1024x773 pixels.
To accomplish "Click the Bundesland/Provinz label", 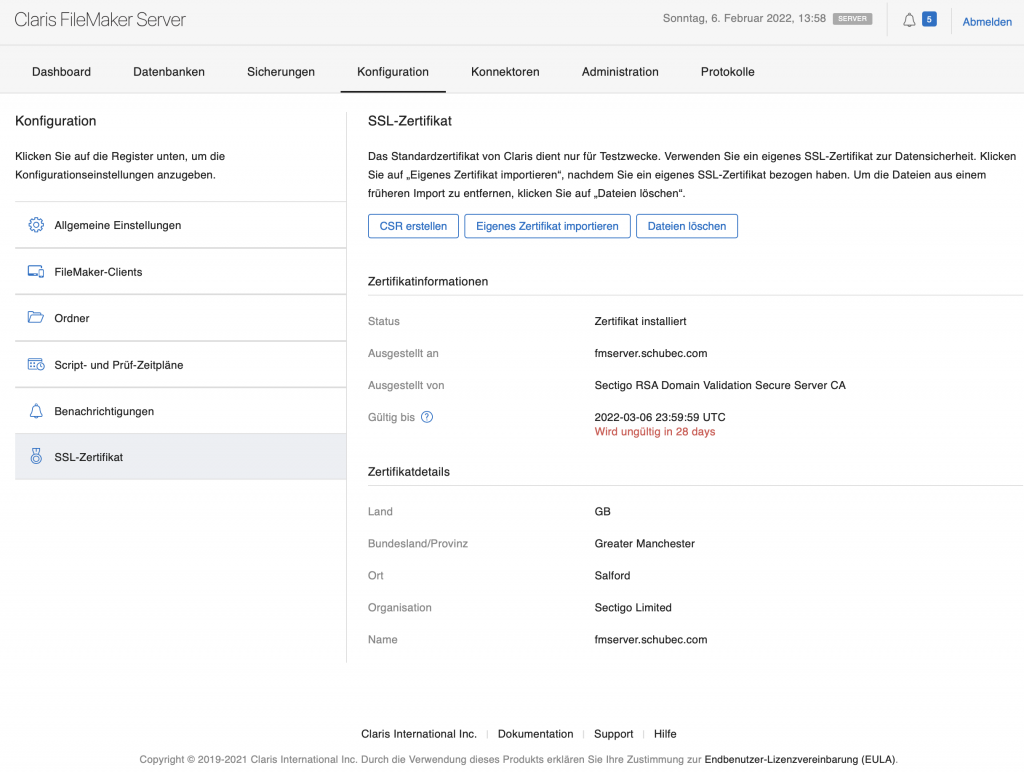I will (x=418, y=543).
